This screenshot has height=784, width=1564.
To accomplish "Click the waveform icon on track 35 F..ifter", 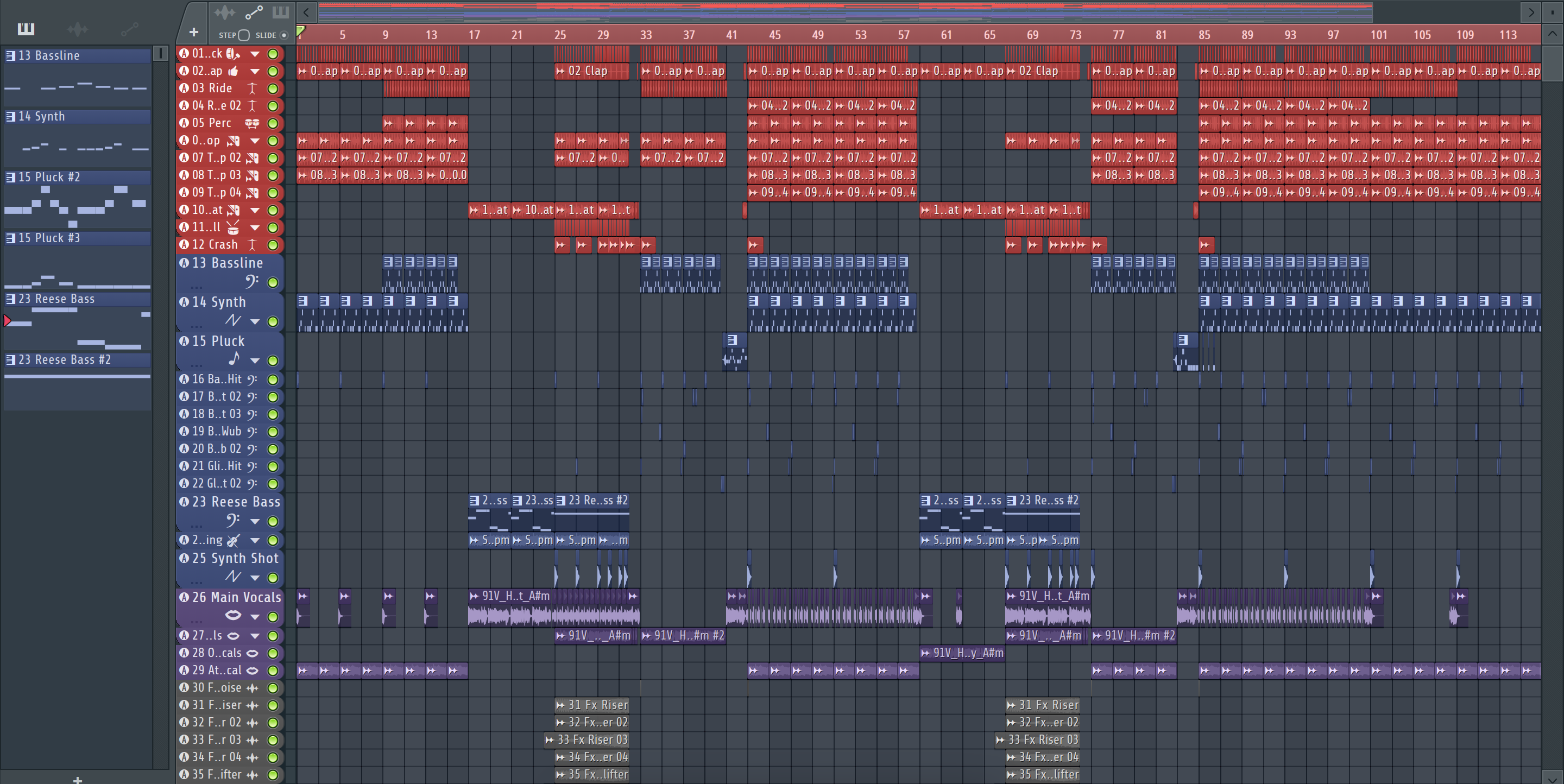I will [x=252, y=775].
